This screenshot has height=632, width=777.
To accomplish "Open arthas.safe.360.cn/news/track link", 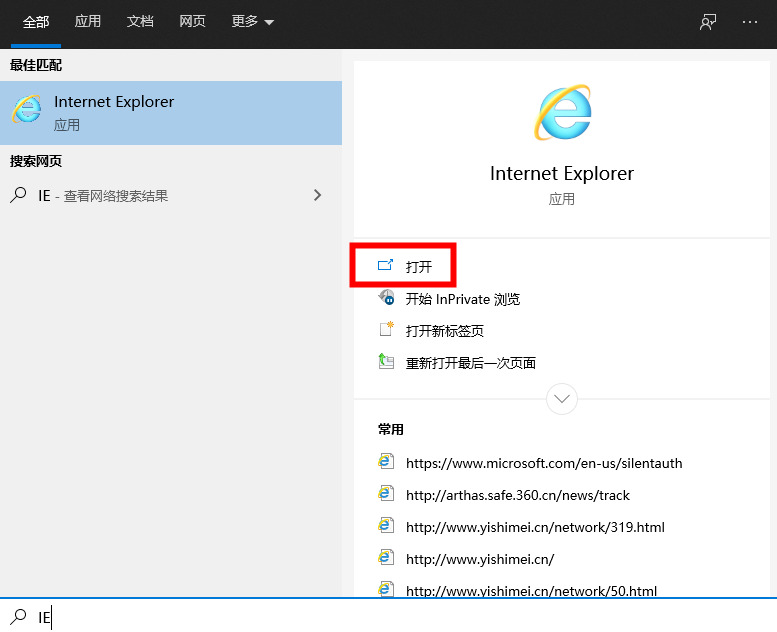I will pos(518,495).
